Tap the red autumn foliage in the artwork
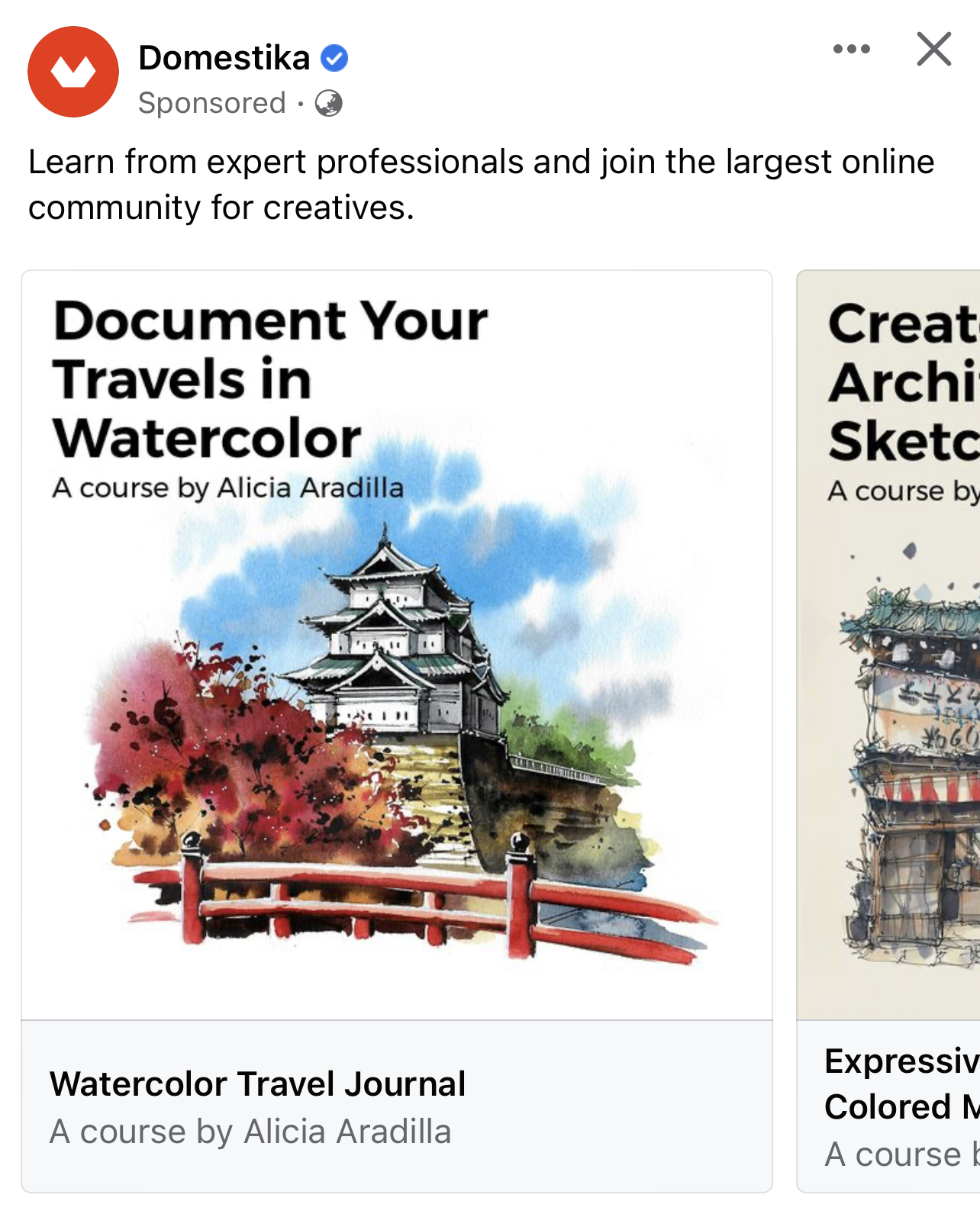This screenshot has height=1214, width=980. coord(229,755)
